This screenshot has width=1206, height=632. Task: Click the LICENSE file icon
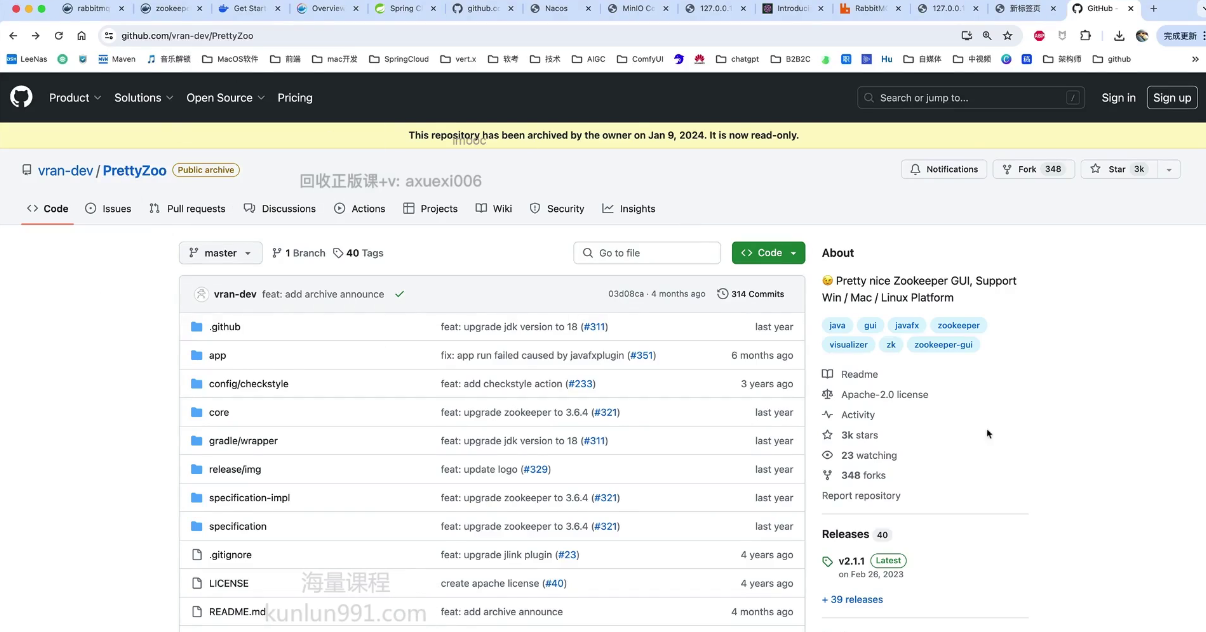point(197,583)
